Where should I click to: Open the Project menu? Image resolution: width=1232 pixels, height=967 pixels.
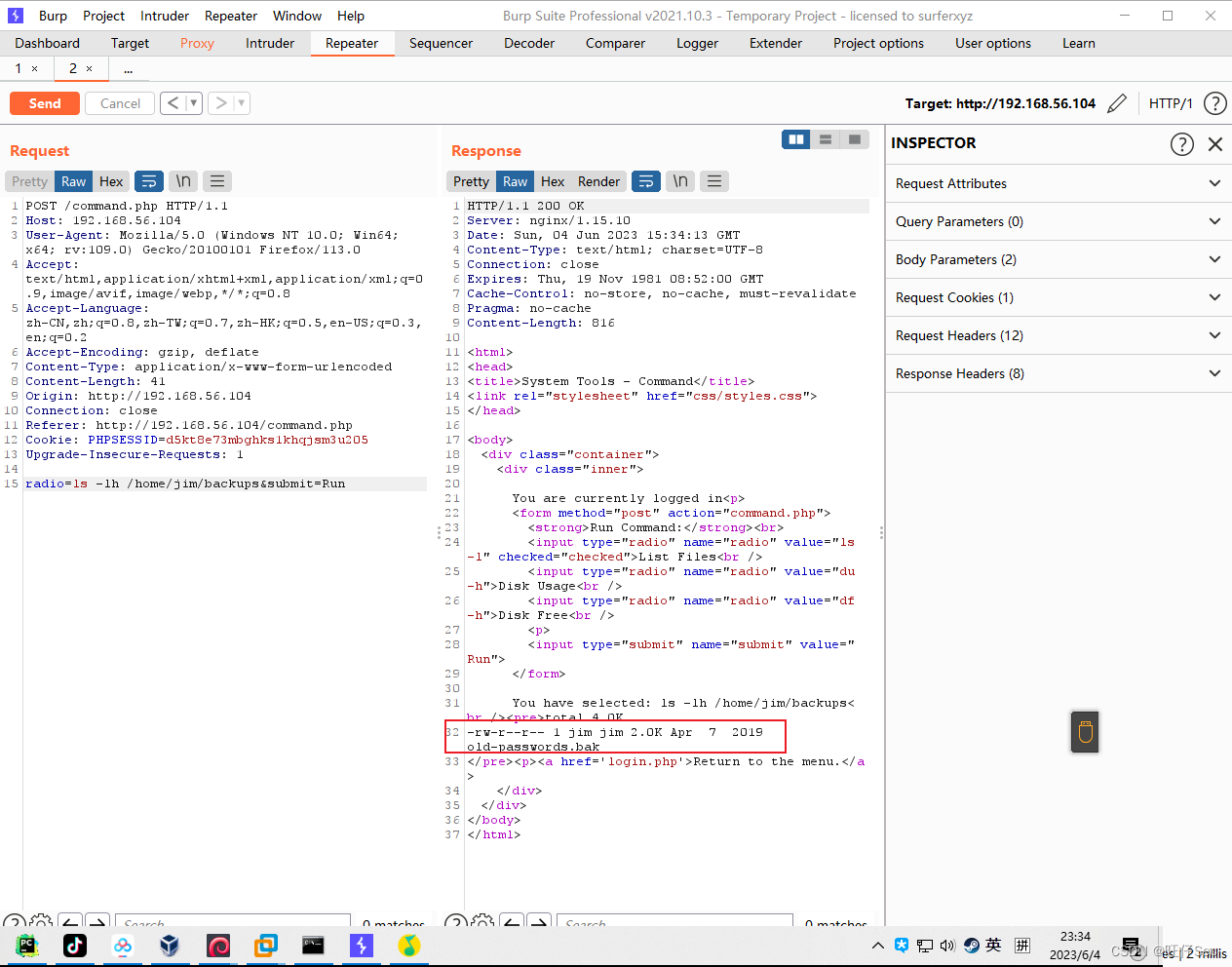[x=103, y=16]
